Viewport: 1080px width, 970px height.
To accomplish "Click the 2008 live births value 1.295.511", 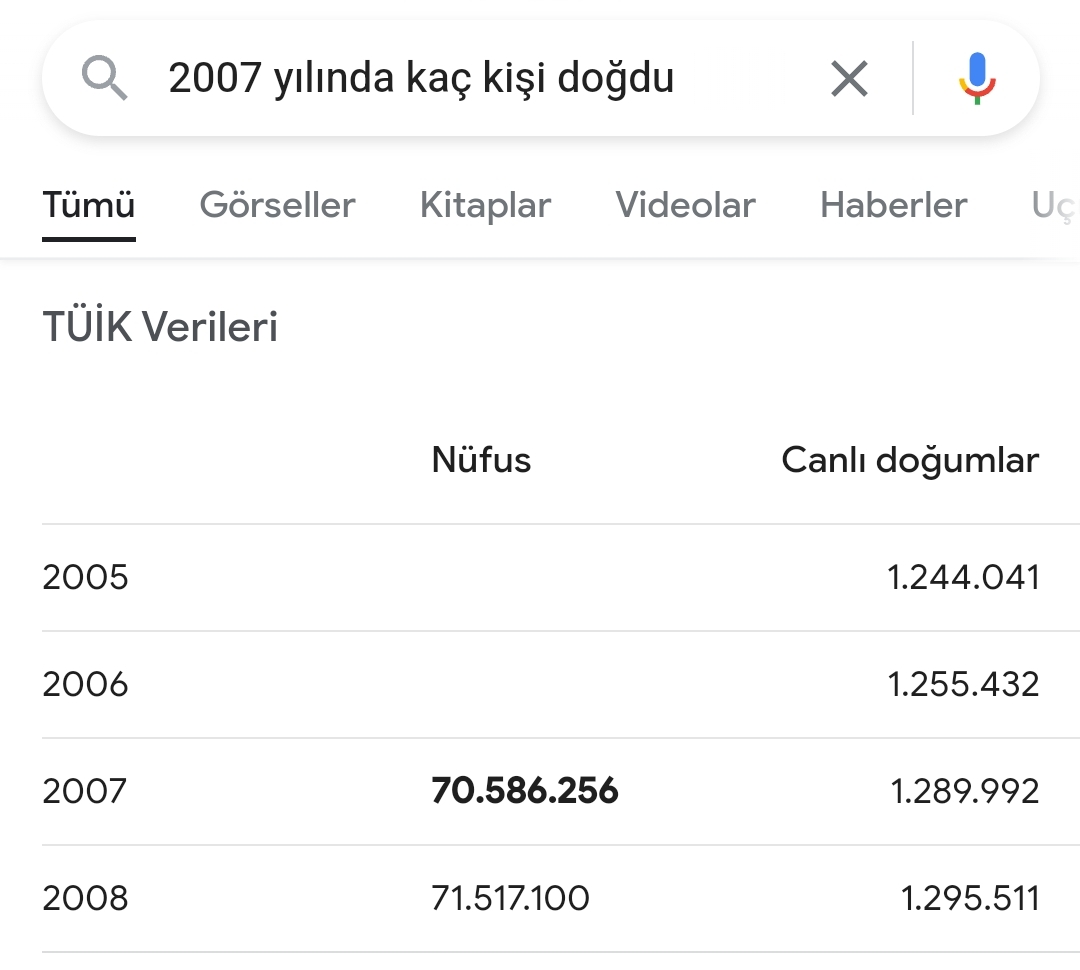I will tap(970, 898).
